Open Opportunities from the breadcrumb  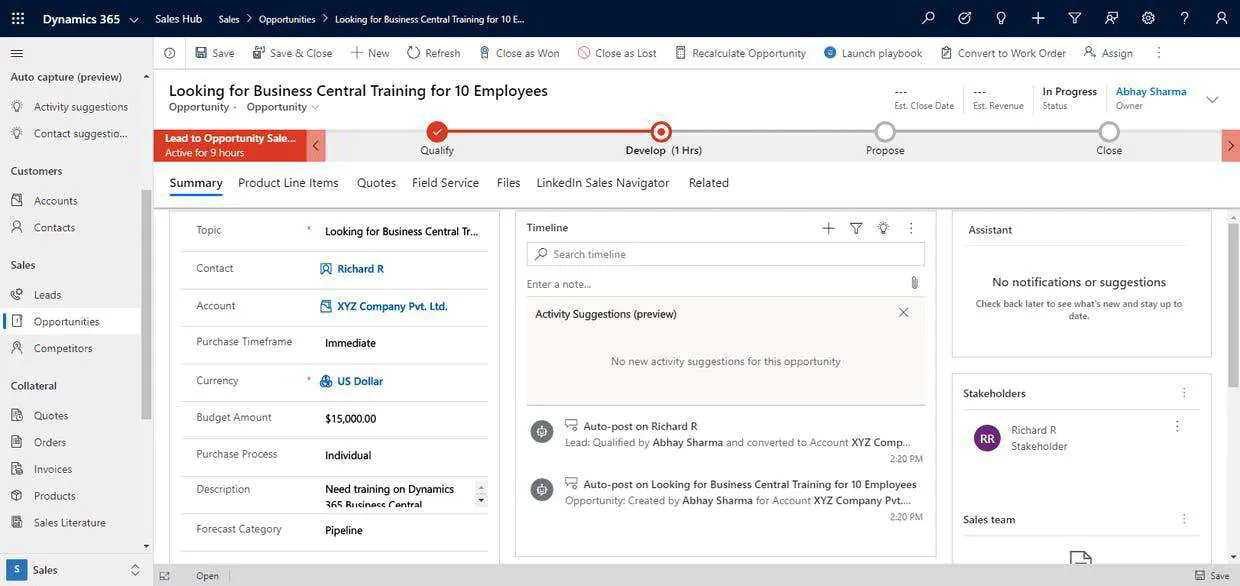tap(288, 17)
